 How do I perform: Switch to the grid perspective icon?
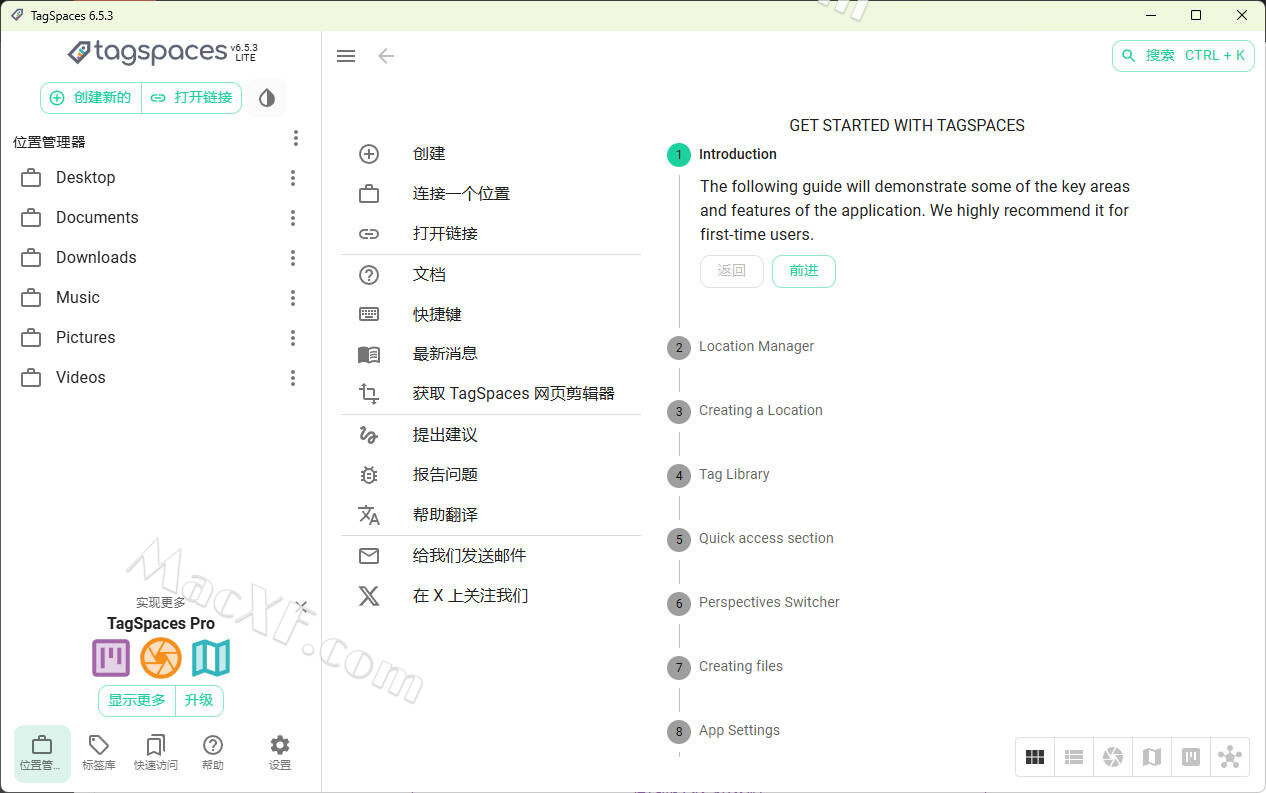click(1035, 757)
